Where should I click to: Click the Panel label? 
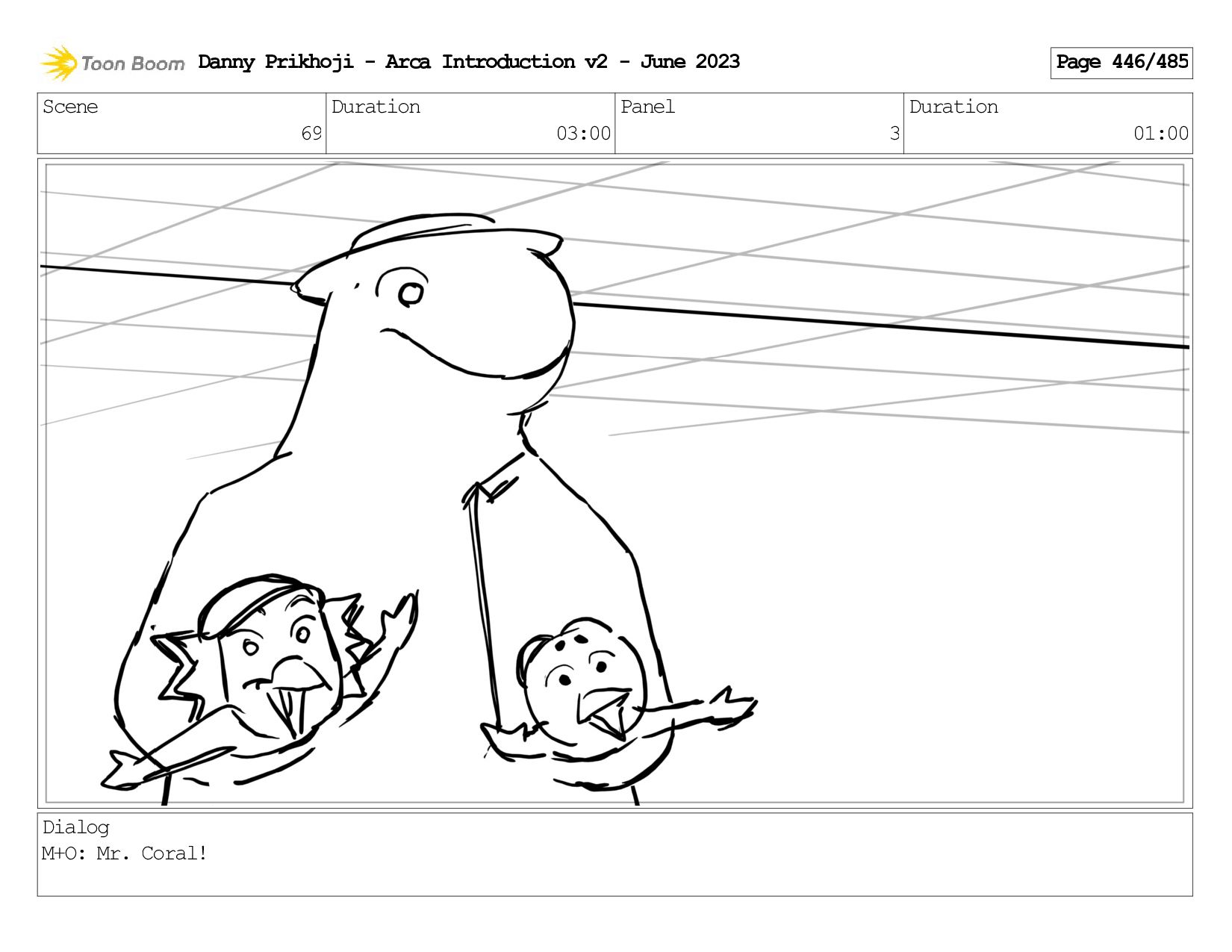pyautogui.click(x=647, y=107)
